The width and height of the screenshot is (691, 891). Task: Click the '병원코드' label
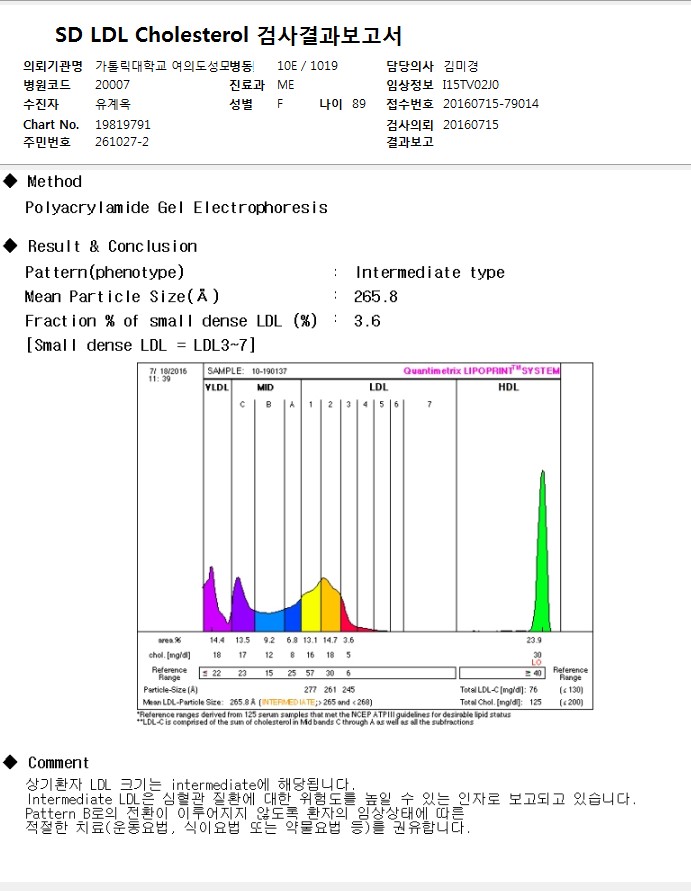47,85
